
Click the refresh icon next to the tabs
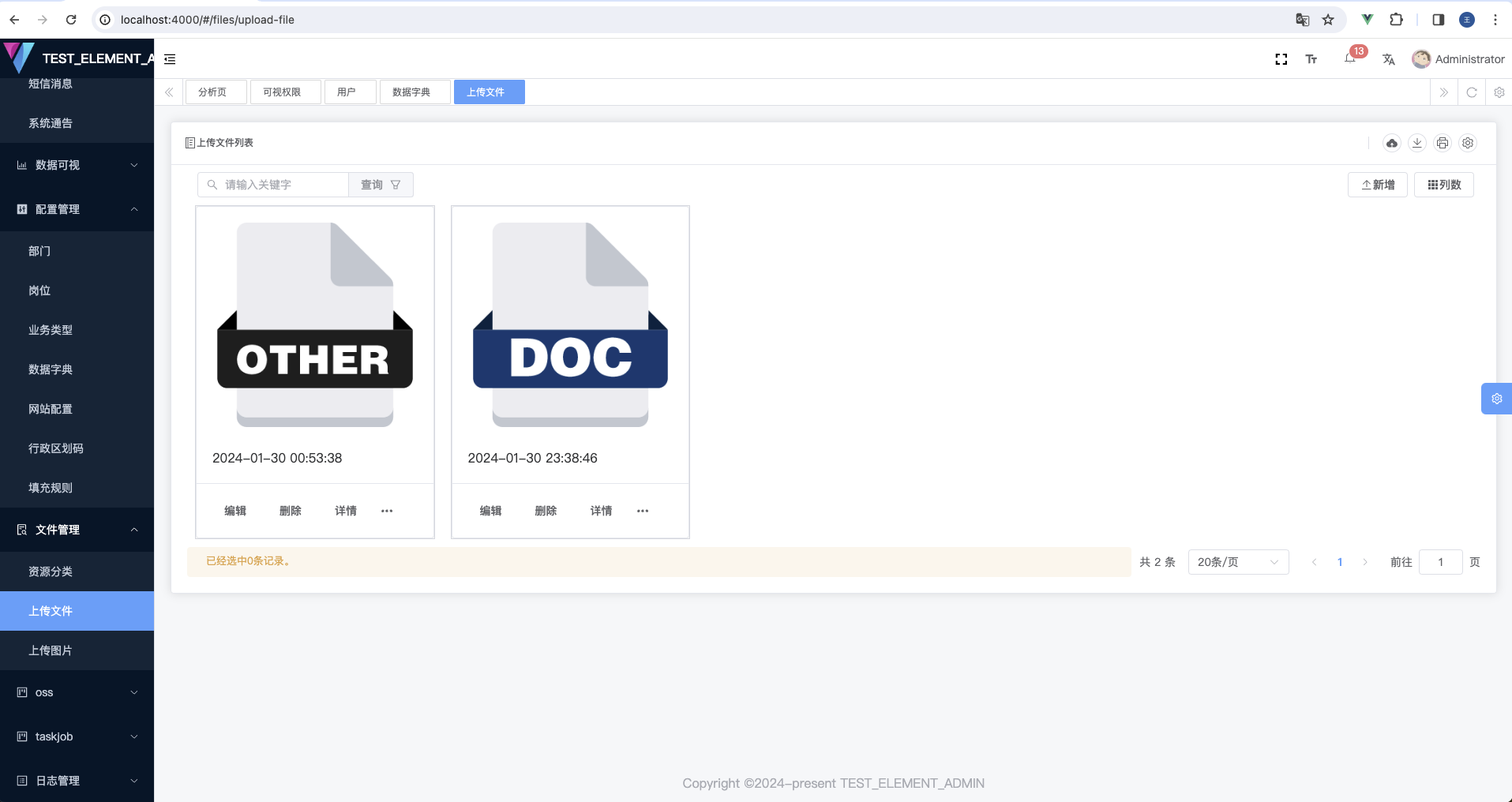click(x=1471, y=92)
